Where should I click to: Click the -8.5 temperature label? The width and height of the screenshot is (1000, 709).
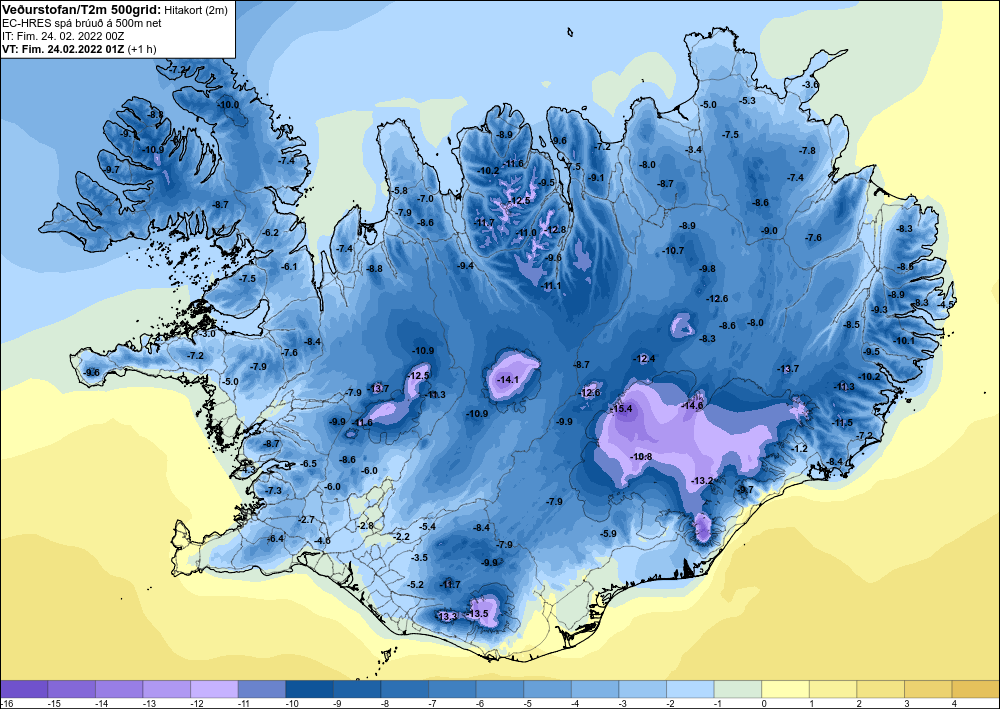tap(851, 325)
